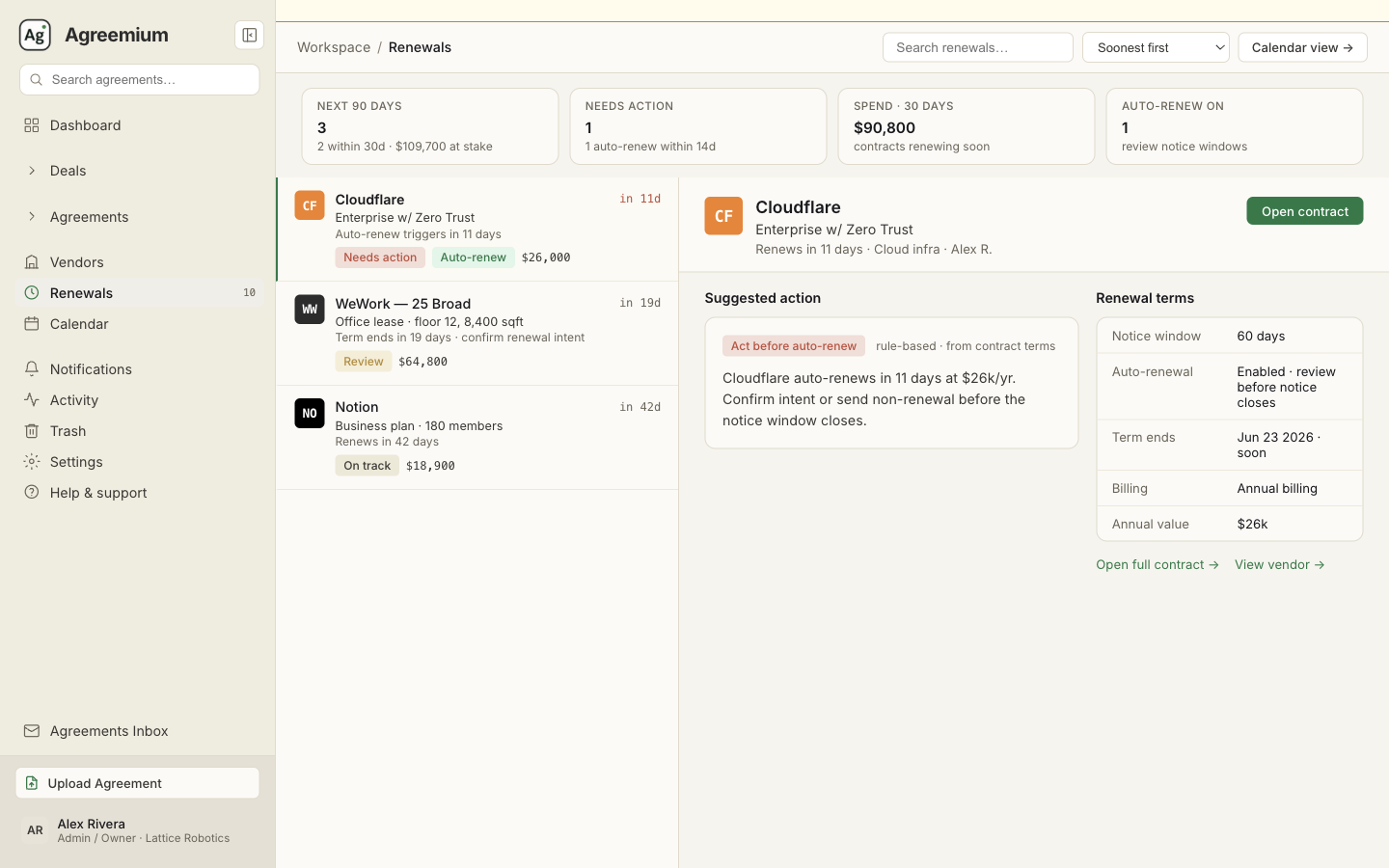Focus the Search agreements field
The width and height of the screenshot is (1389, 868).
click(139, 80)
